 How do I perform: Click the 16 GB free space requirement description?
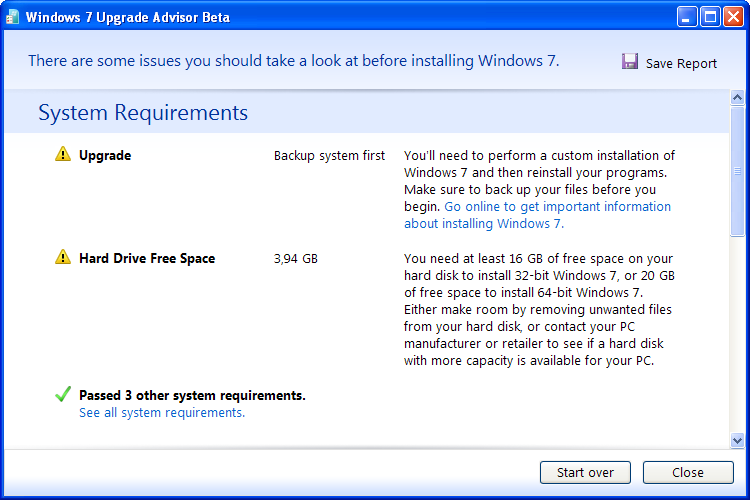pyautogui.click(x=539, y=310)
